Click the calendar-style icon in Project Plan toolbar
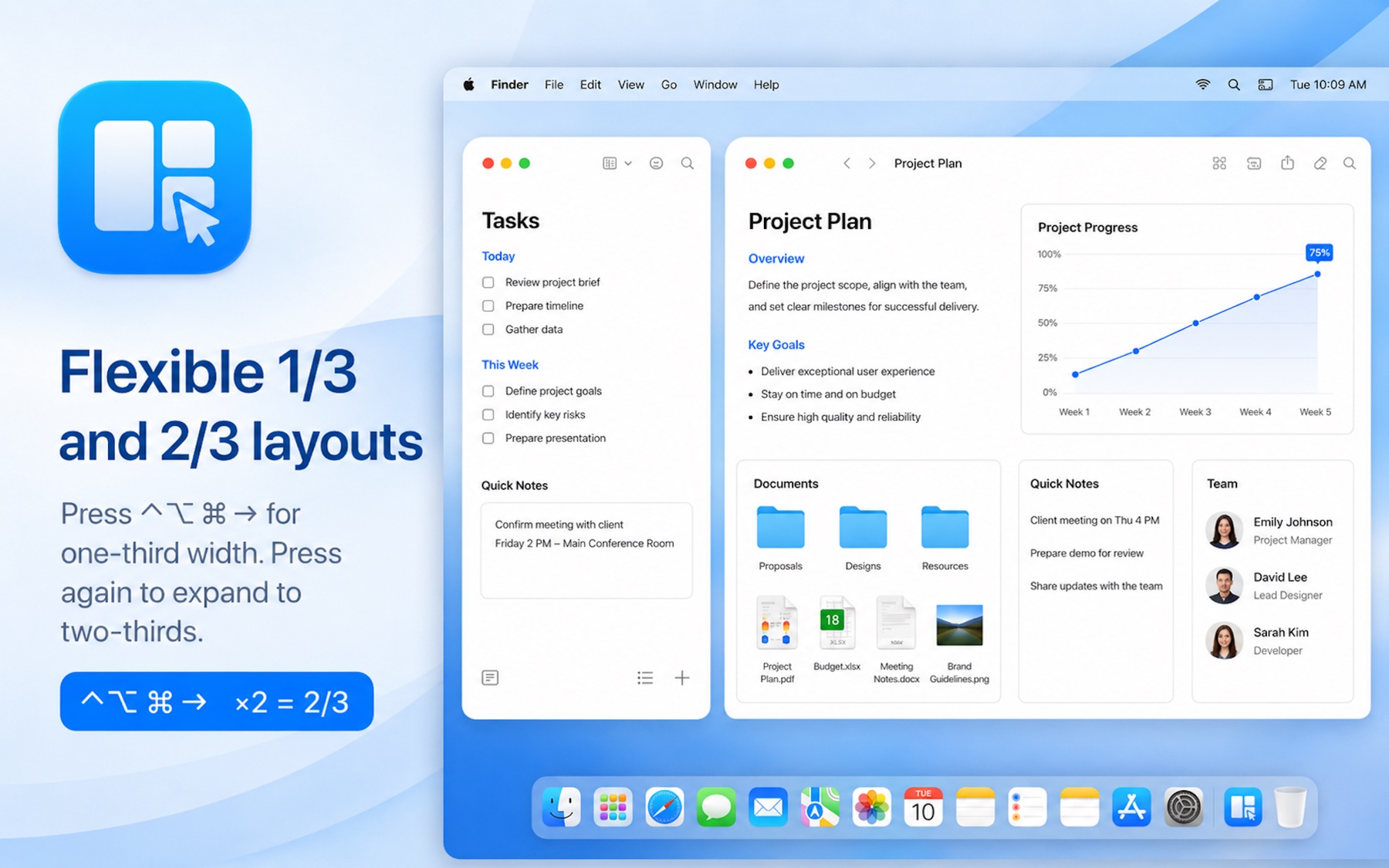The image size is (1389, 868). [1254, 164]
